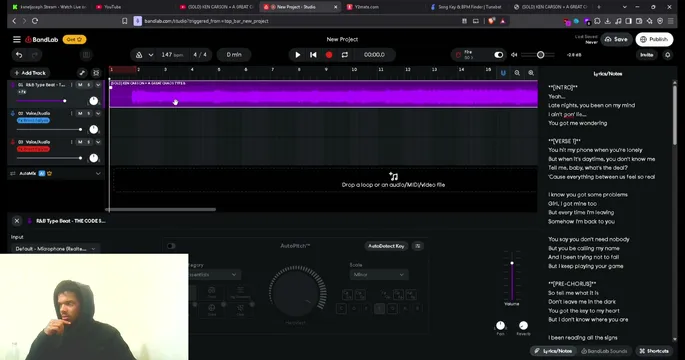The width and height of the screenshot is (685, 360).
Task: Mute the master volume speaker icon
Action: point(514,55)
